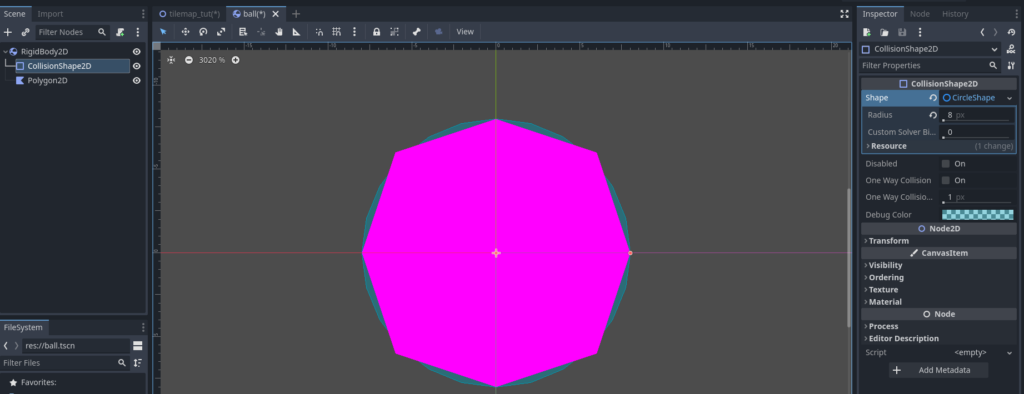Image resolution: width=1024 pixels, height=394 pixels.
Task: Open Scene dock extra options menu
Action: coord(137,32)
